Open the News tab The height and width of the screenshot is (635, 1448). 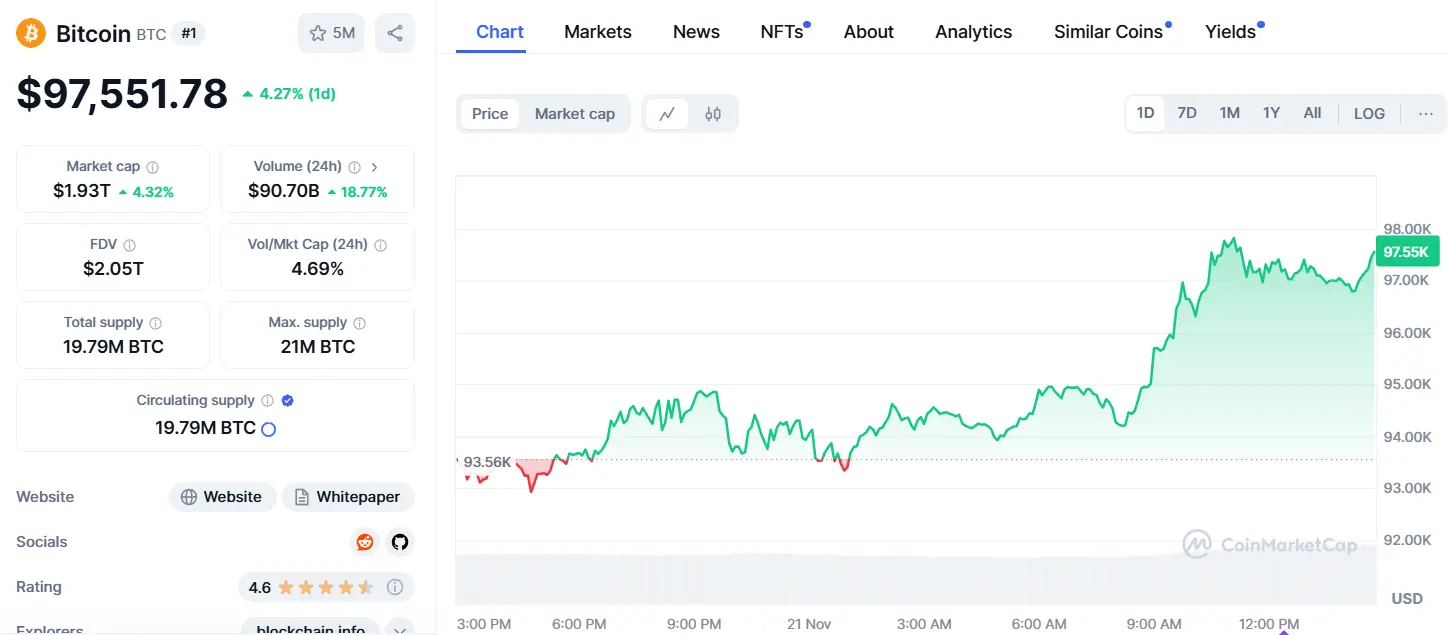(x=696, y=32)
